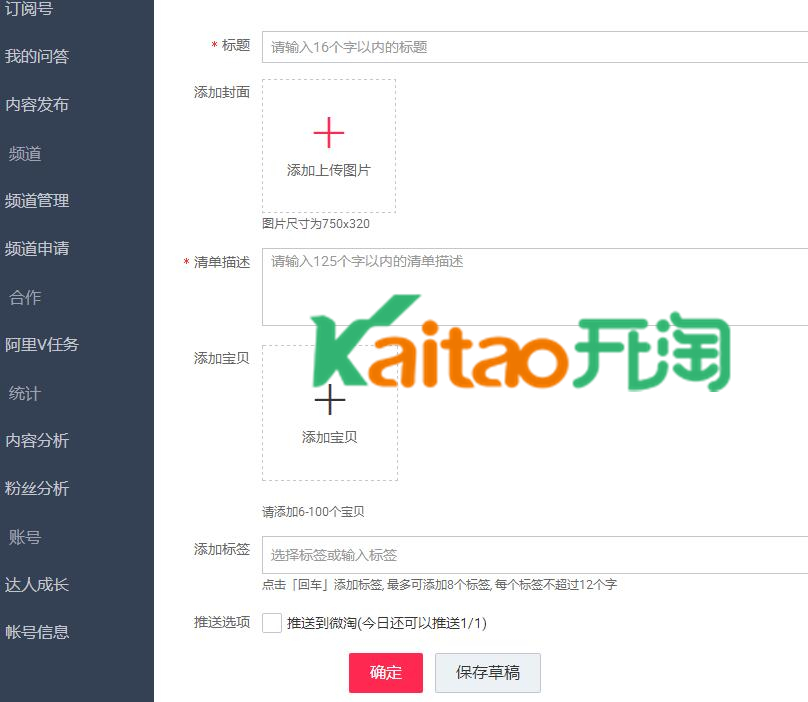The image size is (808, 702).
Task: Open 达人成长 in the sidebar
Action: pos(37,584)
